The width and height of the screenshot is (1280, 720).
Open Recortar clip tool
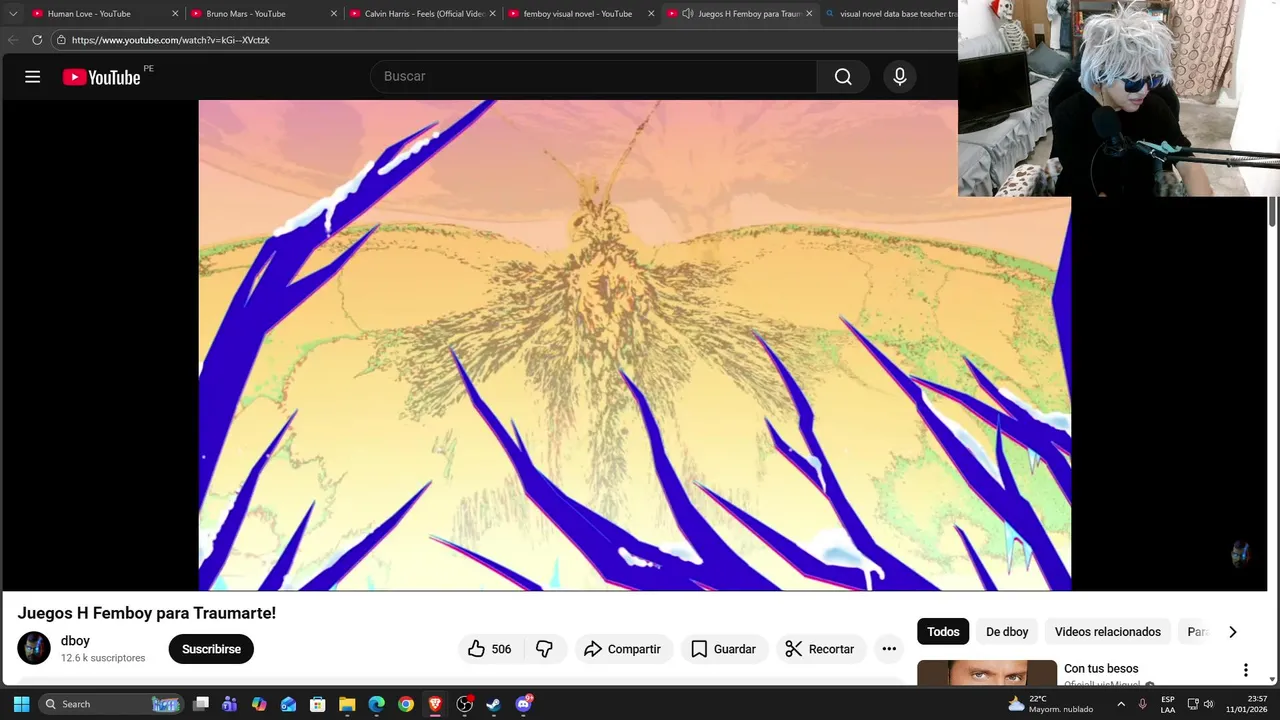(820, 649)
